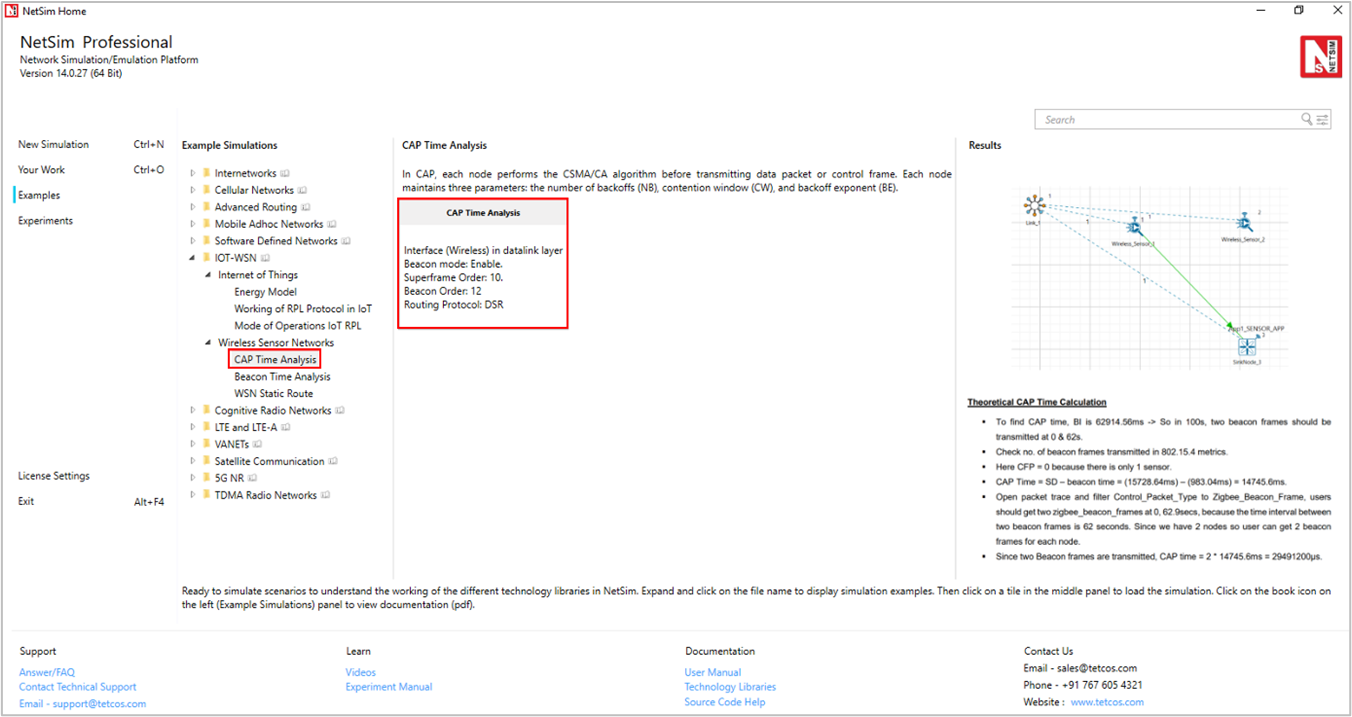Image resolution: width=1352 pixels, height=717 pixels.
Task: Collapse the IOT-WSN folder
Action: tap(192, 258)
